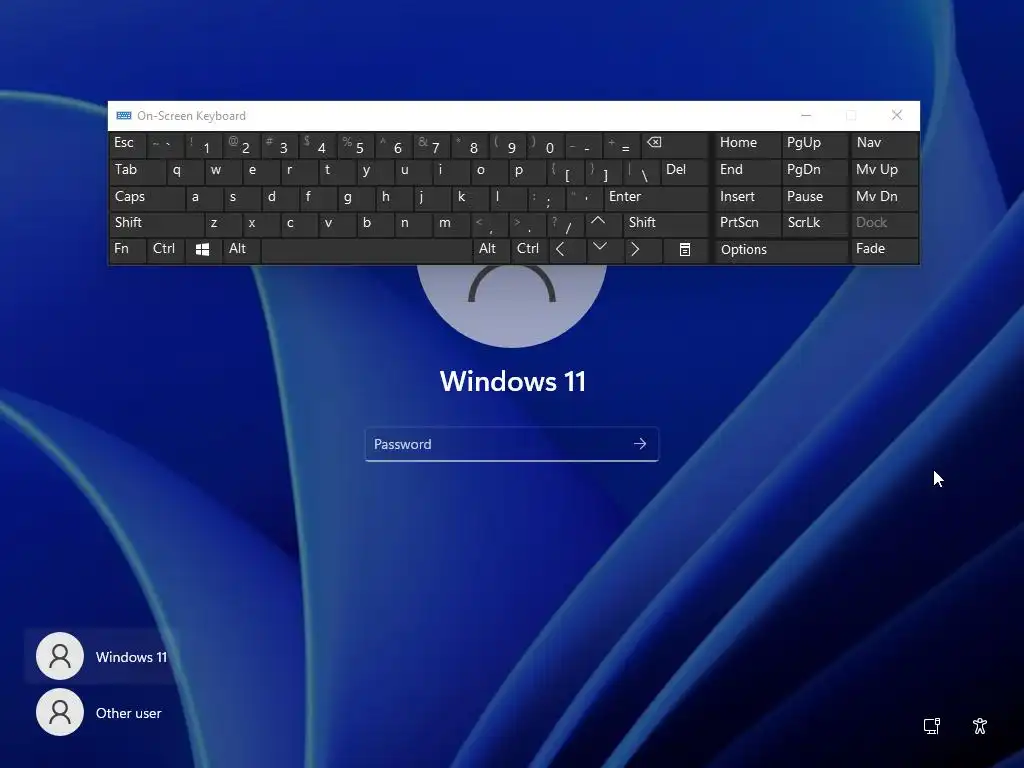Click the backslash key

[x=641, y=171]
